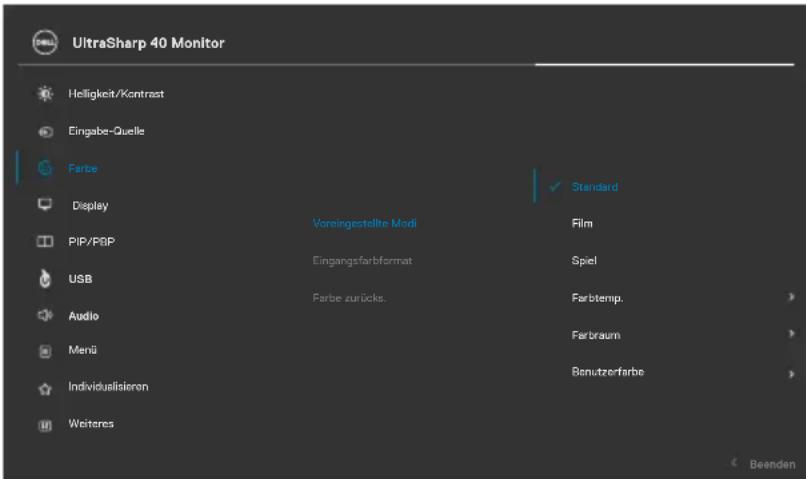Click the PIP/PBP split screen icon

(x=45, y=242)
